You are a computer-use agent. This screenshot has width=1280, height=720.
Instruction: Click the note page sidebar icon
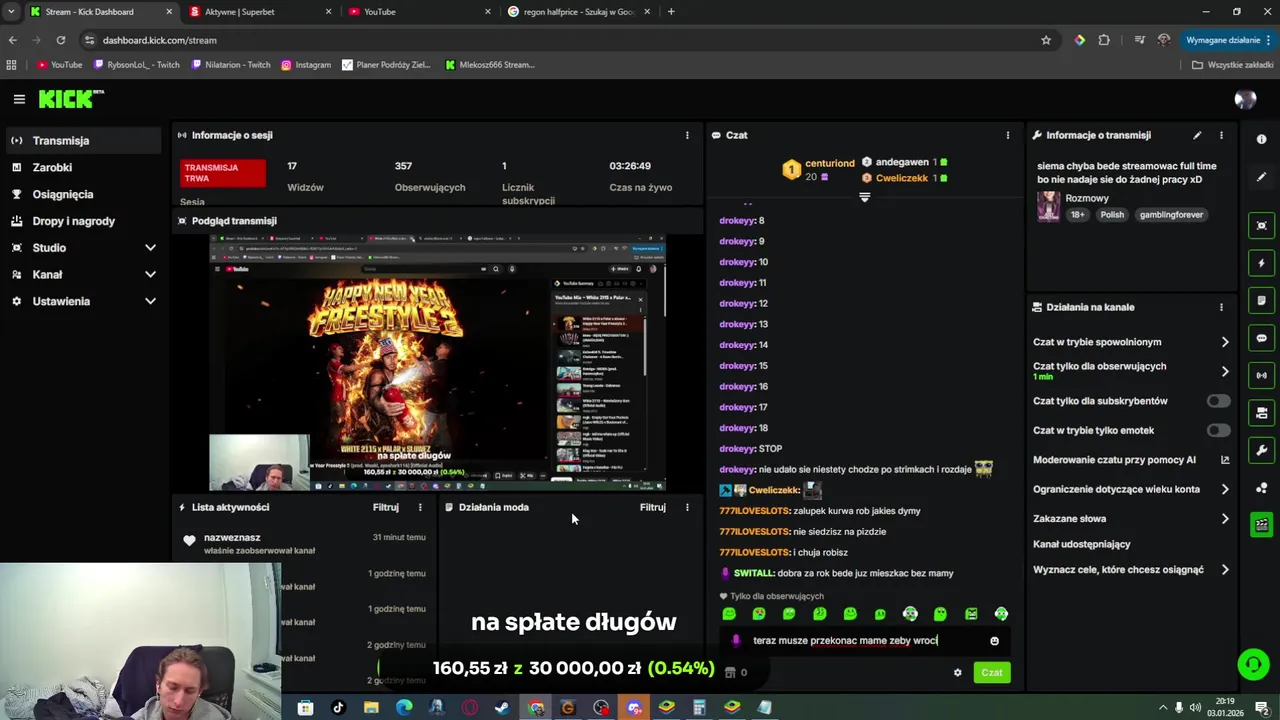(x=1261, y=300)
